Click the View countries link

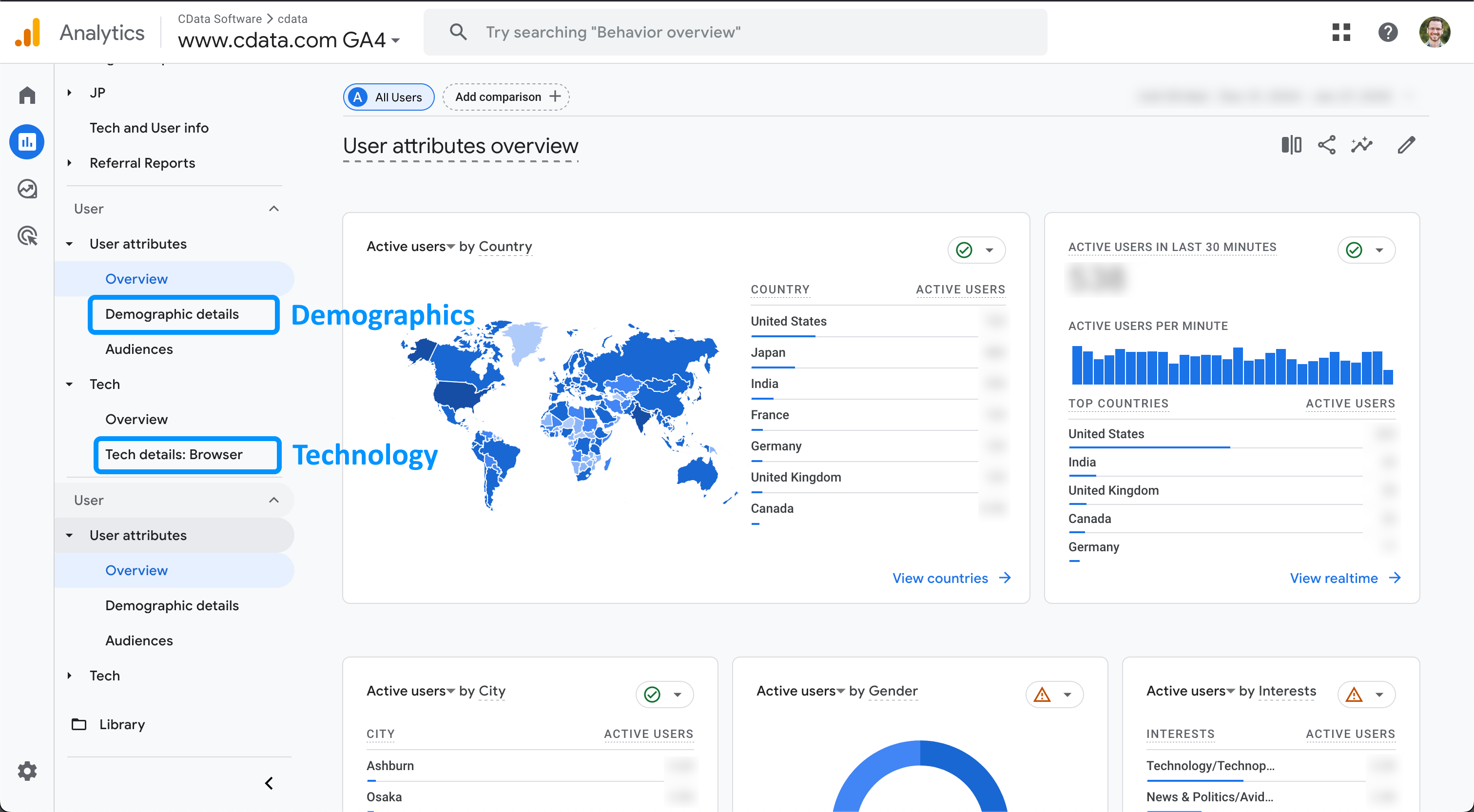pyautogui.click(x=941, y=578)
